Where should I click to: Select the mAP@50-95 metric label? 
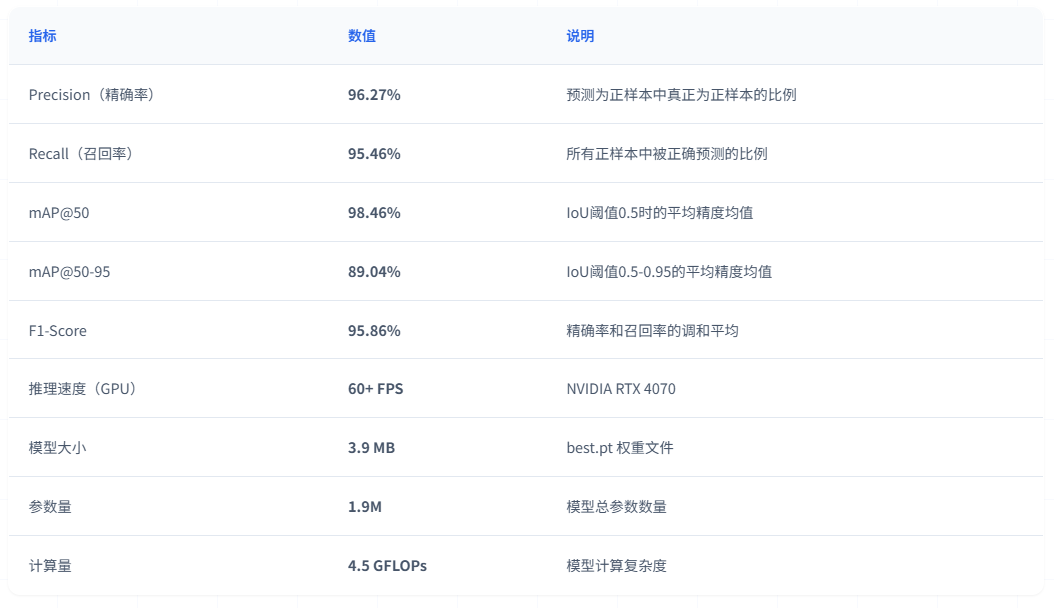point(74,272)
